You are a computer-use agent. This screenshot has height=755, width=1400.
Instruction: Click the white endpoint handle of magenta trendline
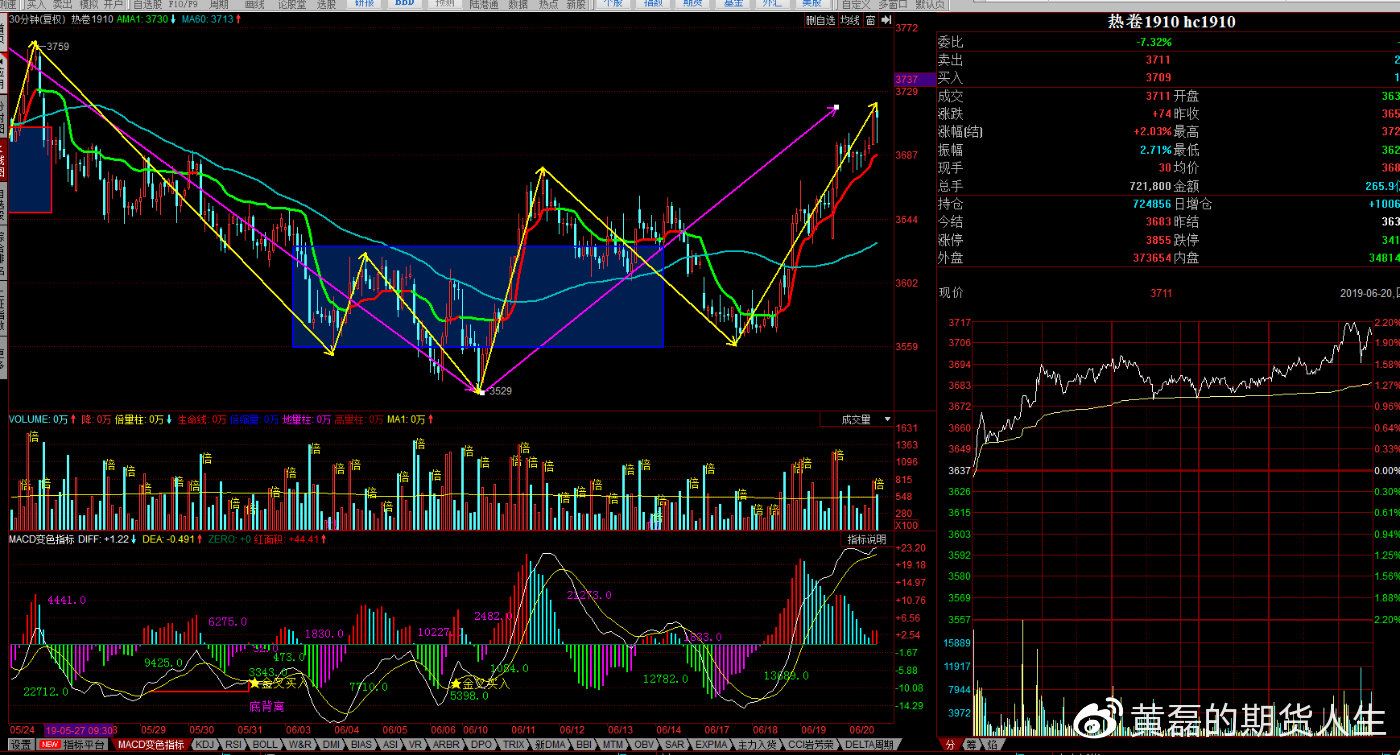(x=837, y=107)
